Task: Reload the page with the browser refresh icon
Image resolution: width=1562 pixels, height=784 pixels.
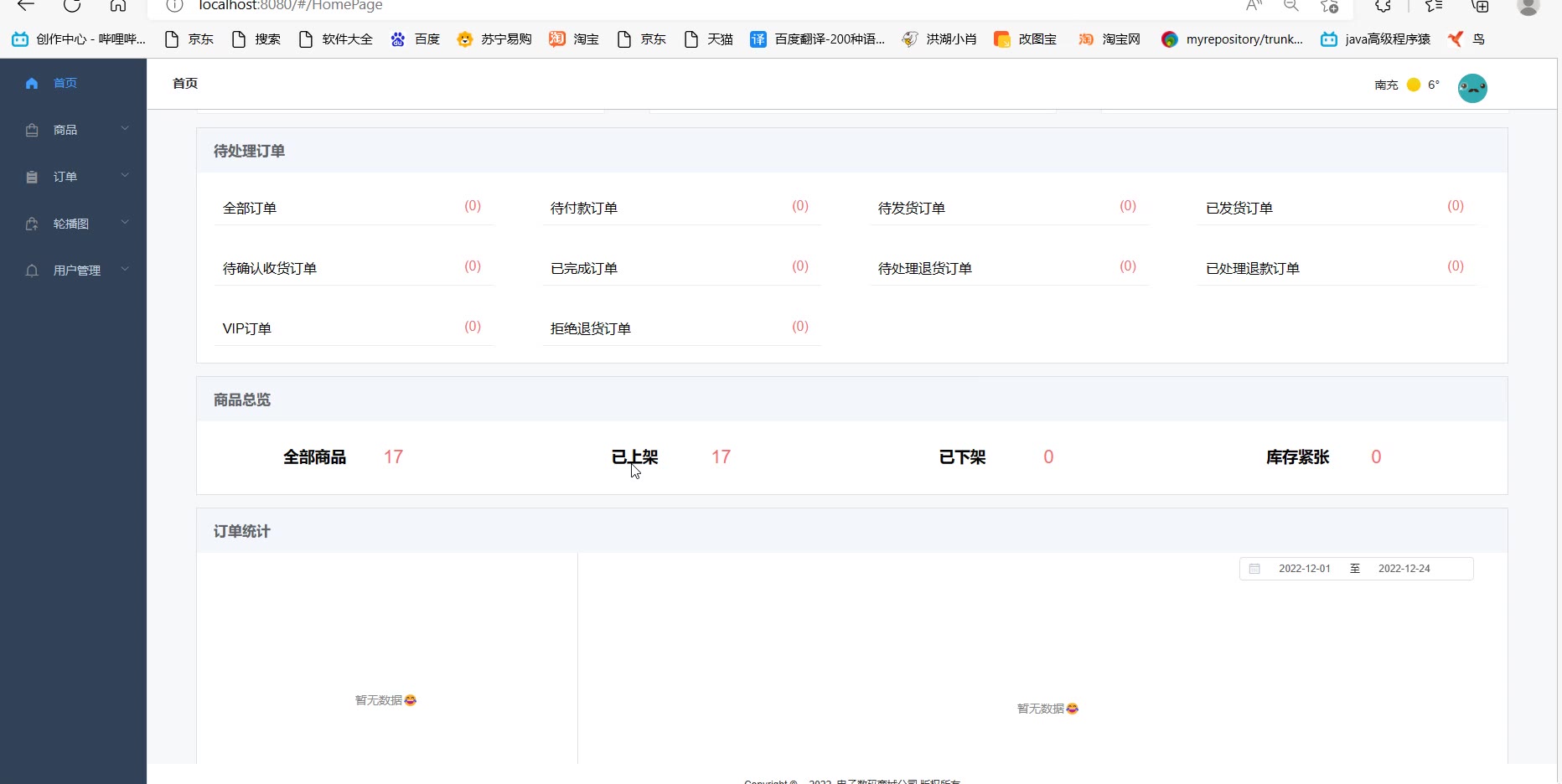Action: coord(72,6)
